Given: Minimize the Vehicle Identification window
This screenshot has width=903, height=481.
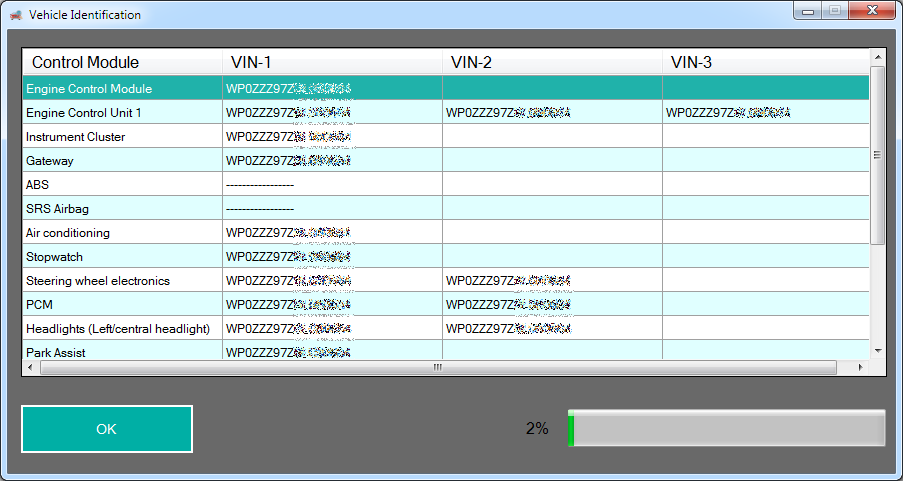Looking at the screenshot, I should tap(807, 11).
